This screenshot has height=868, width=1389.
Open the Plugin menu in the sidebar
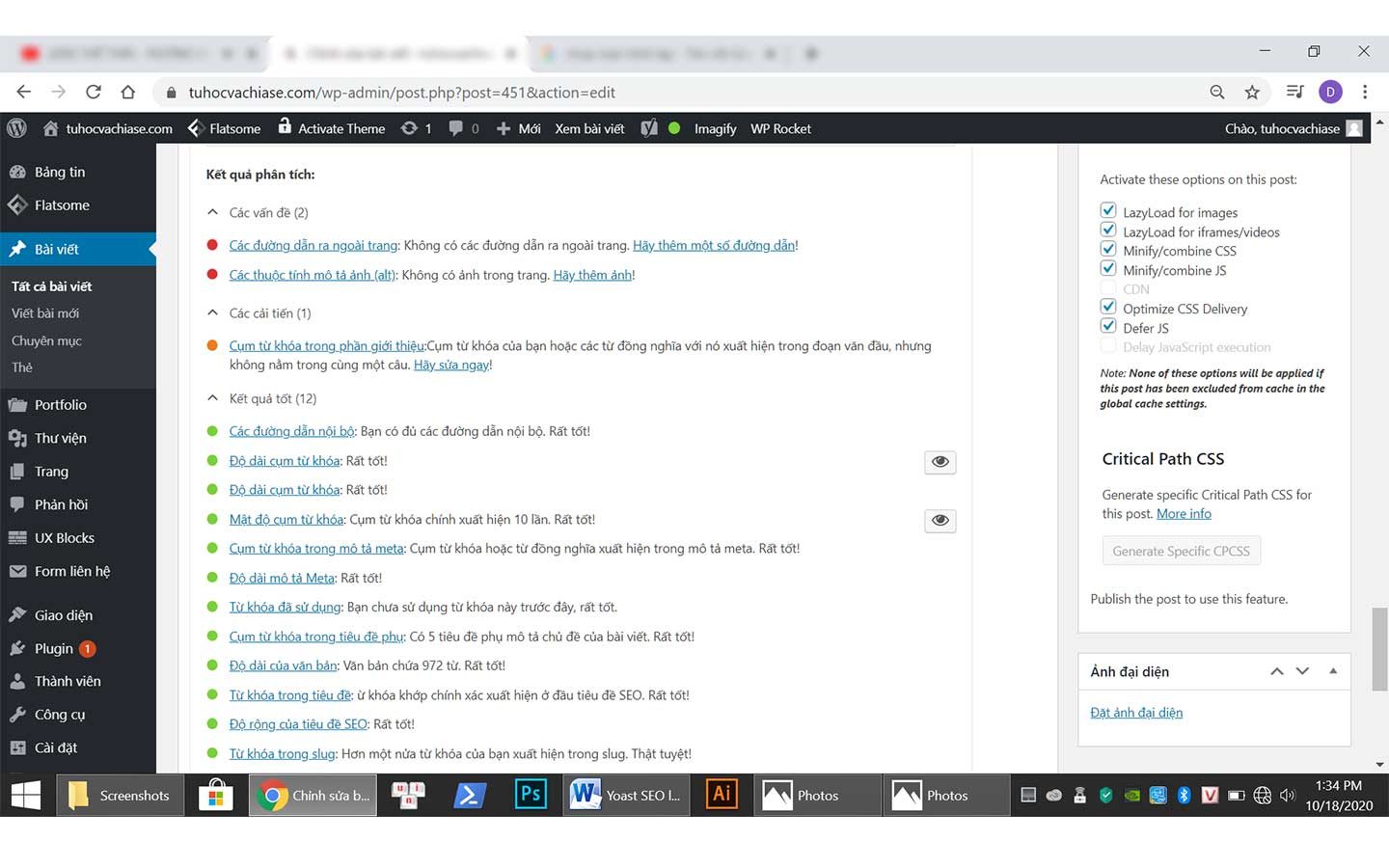click(54, 648)
